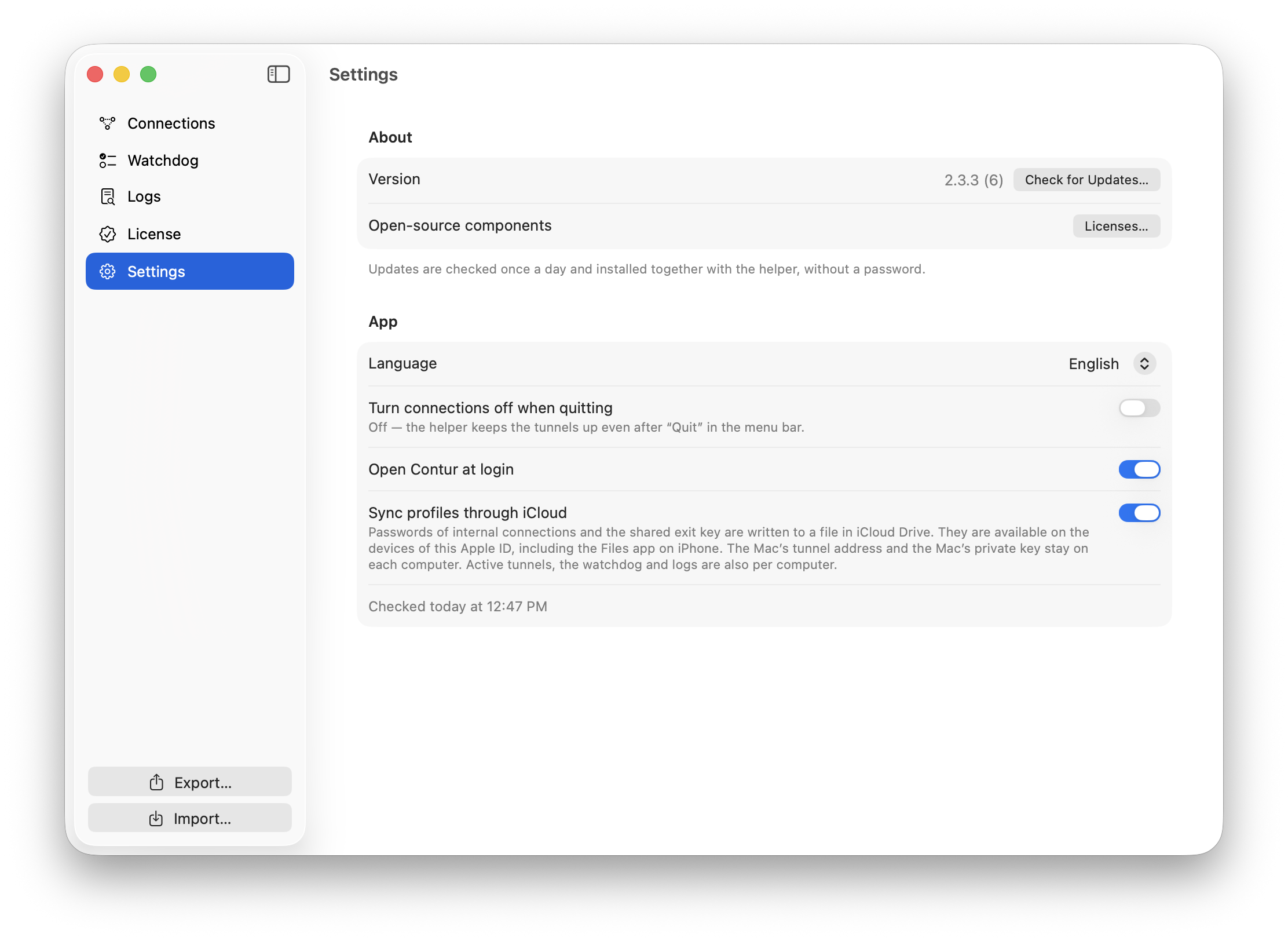This screenshot has height=941, width=1288.
Task: Click the Export… button
Action: click(190, 782)
